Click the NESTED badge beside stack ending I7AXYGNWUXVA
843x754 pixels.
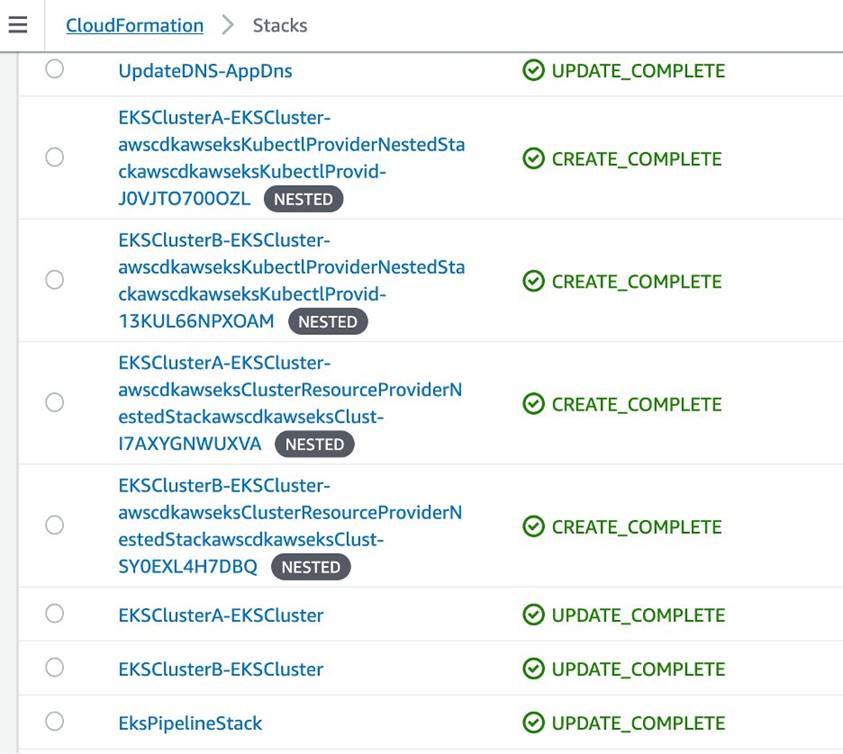pos(315,443)
